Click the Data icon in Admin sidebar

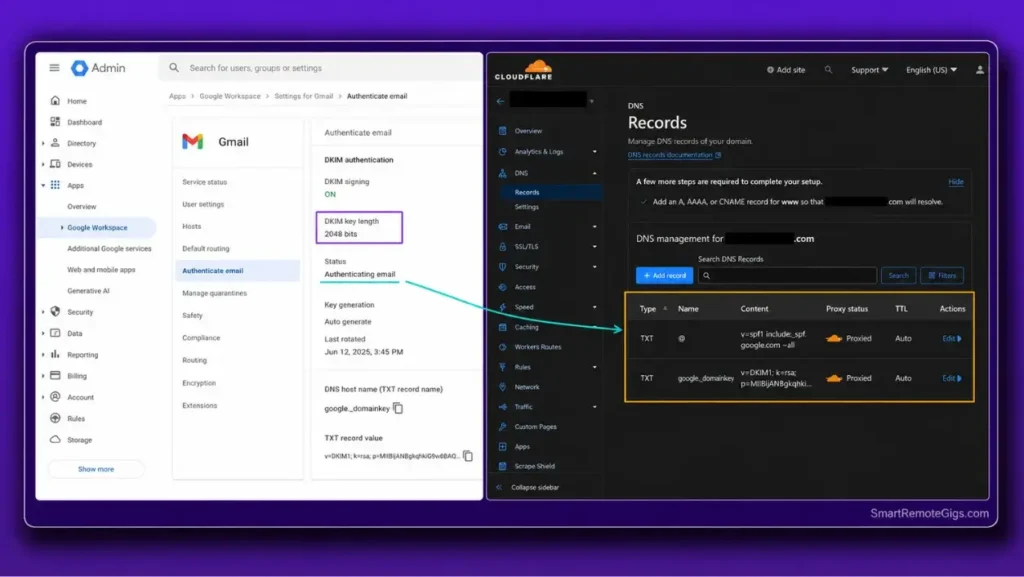tap(55, 333)
